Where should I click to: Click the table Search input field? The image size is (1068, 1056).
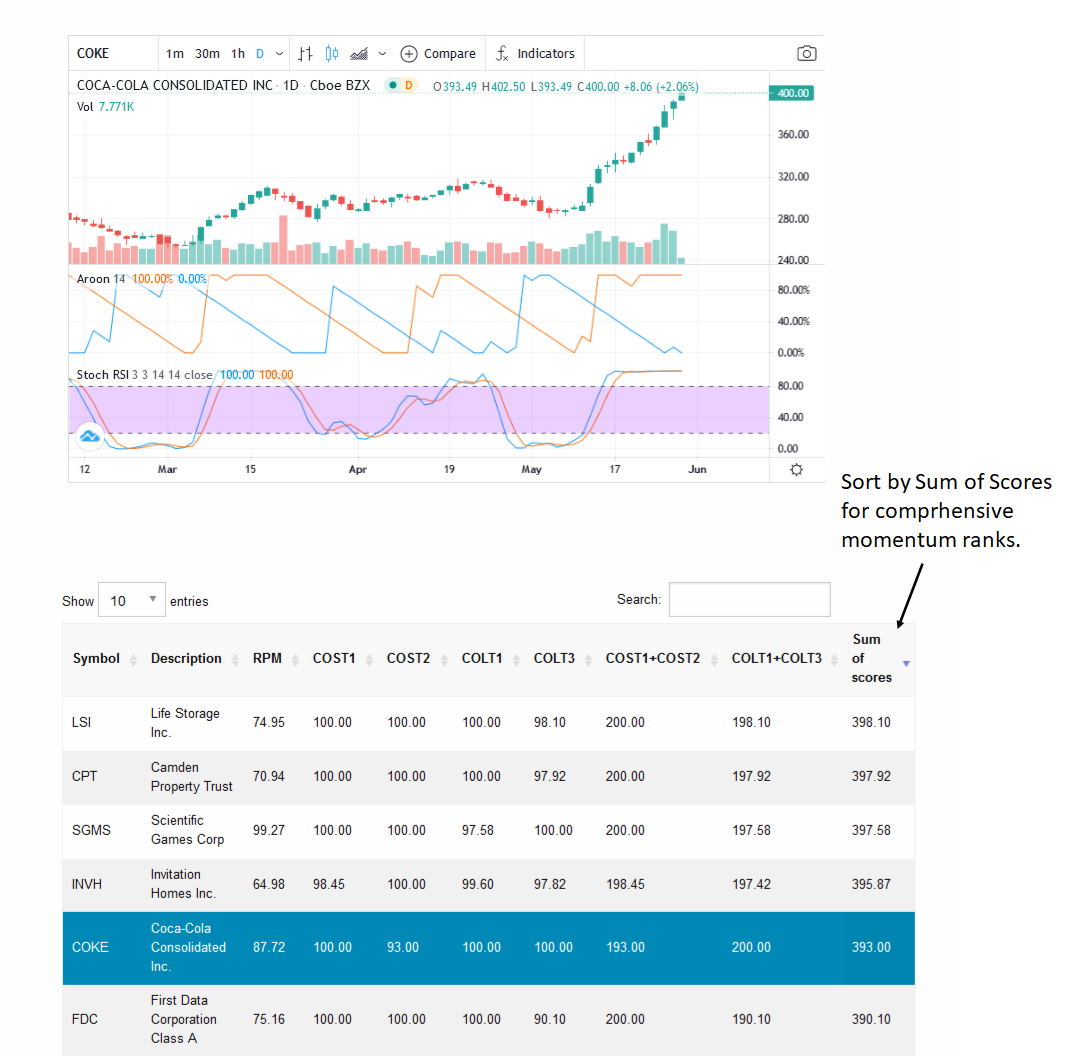749,600
